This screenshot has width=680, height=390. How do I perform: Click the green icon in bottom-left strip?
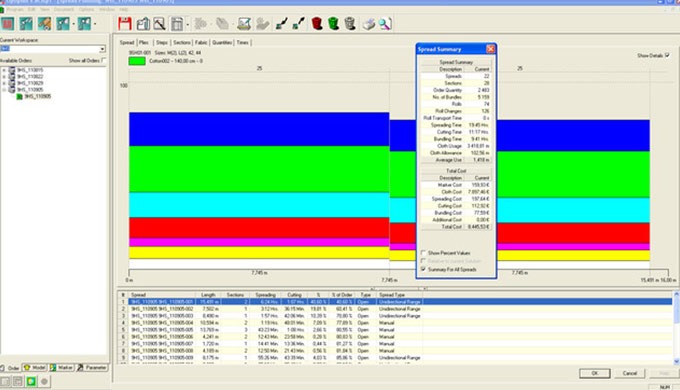(x=31, y=381)
